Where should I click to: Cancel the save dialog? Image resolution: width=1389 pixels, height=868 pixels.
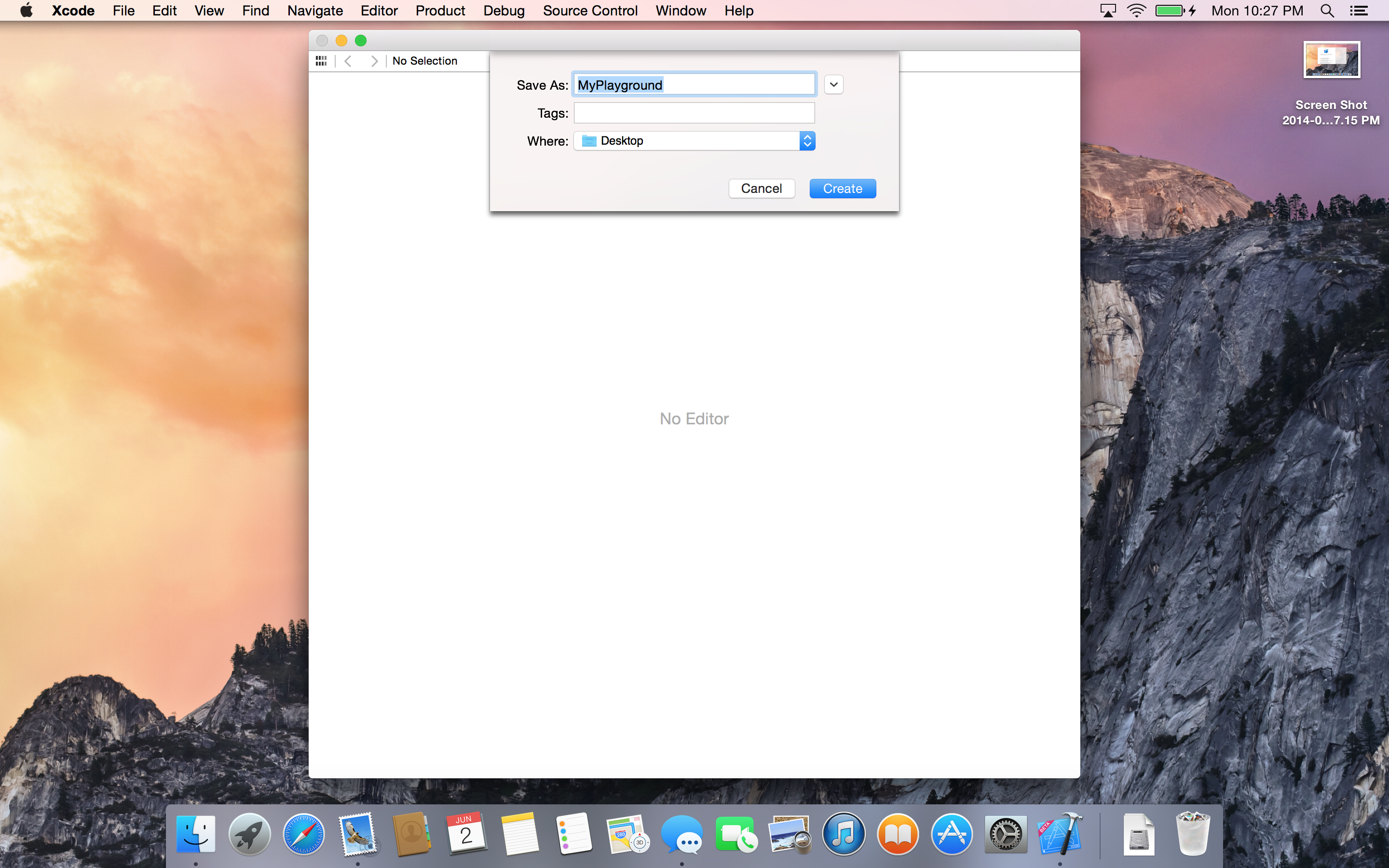tap(761, 188)
